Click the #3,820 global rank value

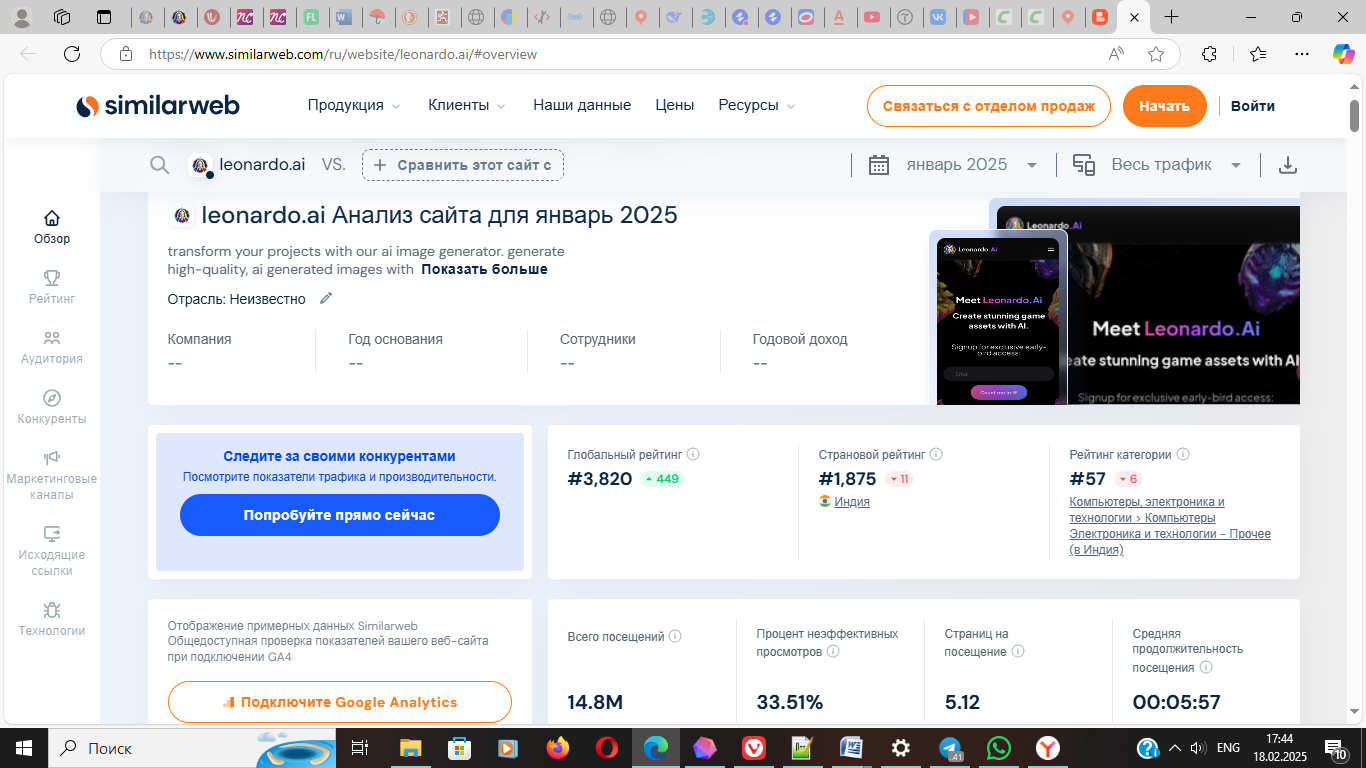point(600,479)
